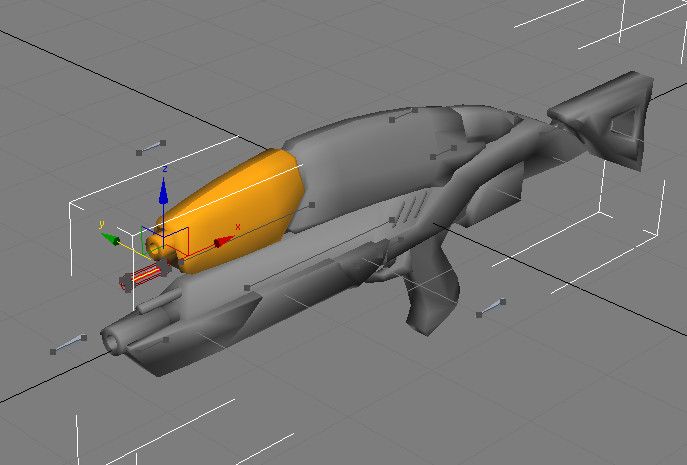This screenshot has width=687, height=465.
Task: Select the bone helper right of the grip
Action: [x=491, y=308]
